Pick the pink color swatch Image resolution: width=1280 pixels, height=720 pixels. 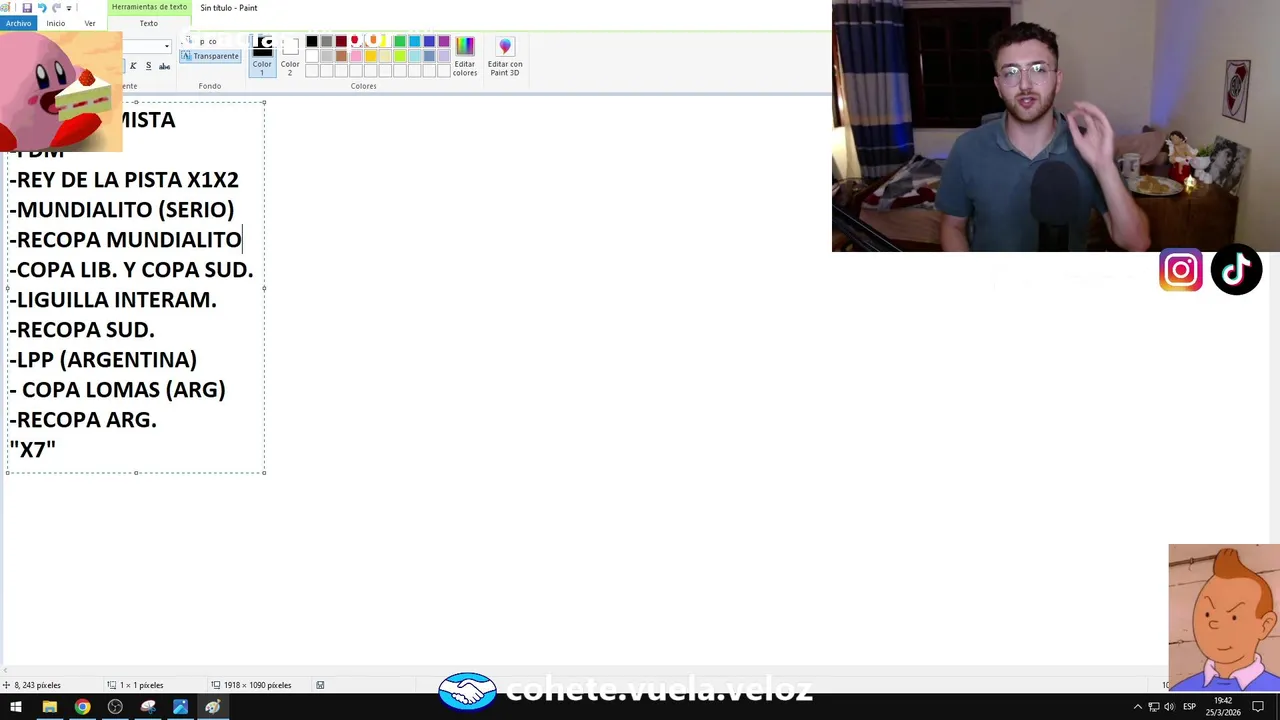pyautogui.click(x=356, y=56)
